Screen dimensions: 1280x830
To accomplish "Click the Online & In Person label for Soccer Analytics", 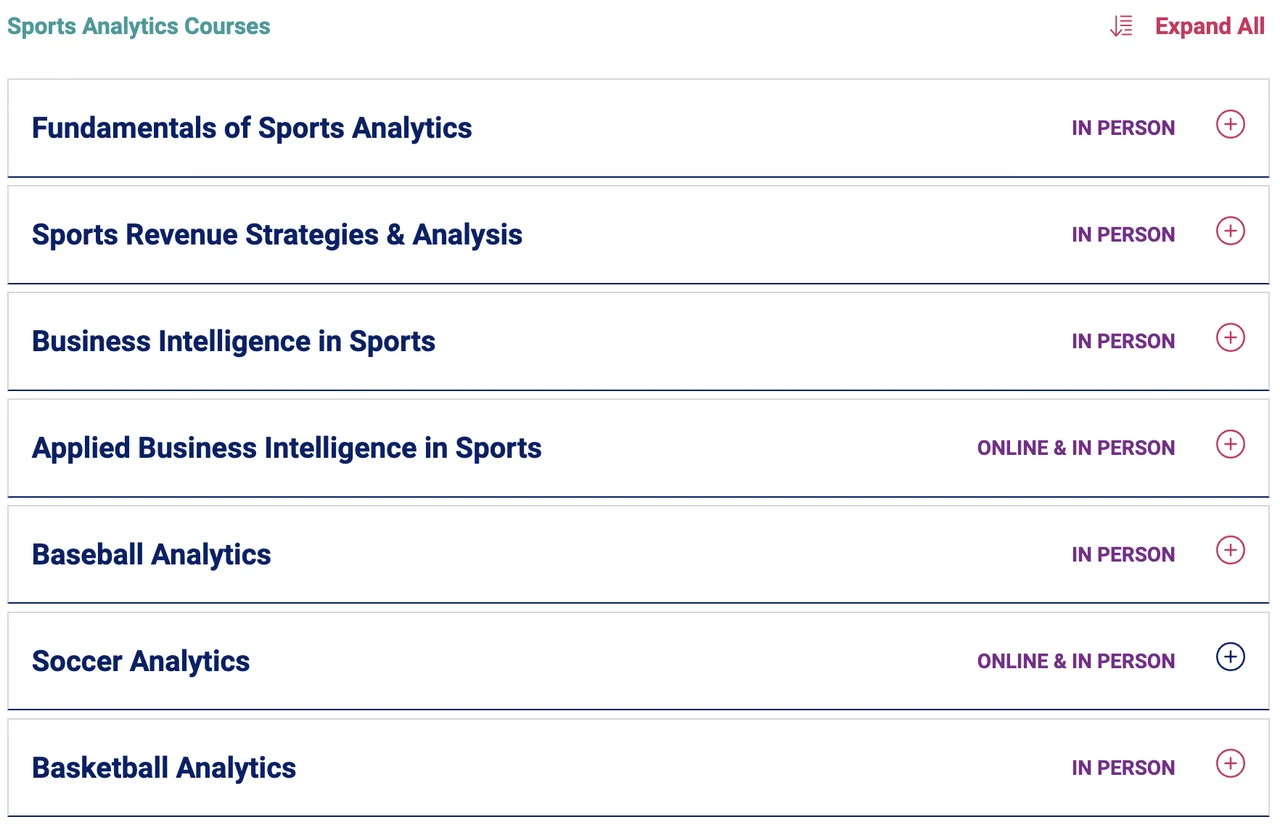I will pyautogui.click(x=1076, y=661).
